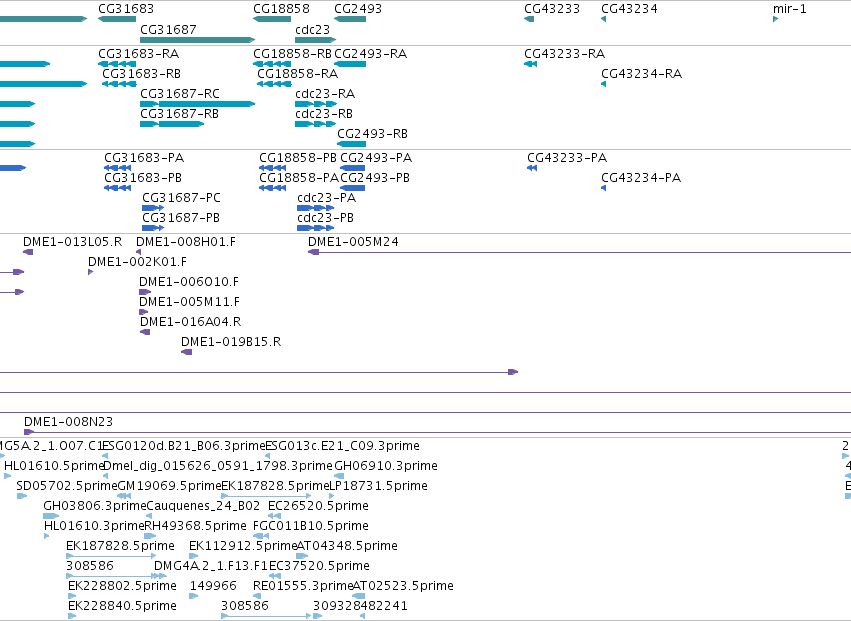The width and height of the screenshot is (851, 621).
Task: Select the DME1-002K01.F label
Action: tap(137, 262)
